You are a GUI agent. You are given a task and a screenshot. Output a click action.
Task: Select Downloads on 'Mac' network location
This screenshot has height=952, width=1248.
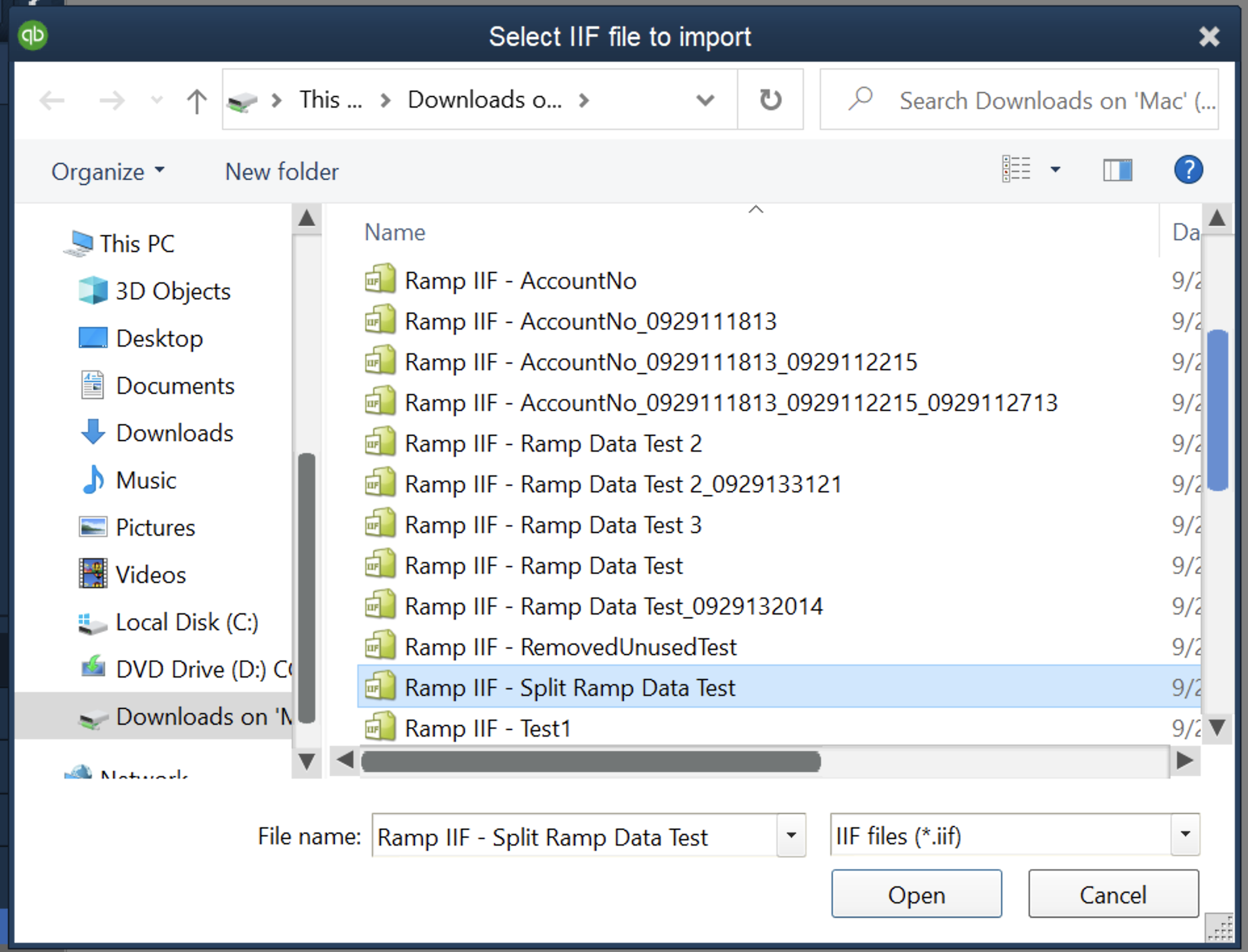click(x=154, y=716)
